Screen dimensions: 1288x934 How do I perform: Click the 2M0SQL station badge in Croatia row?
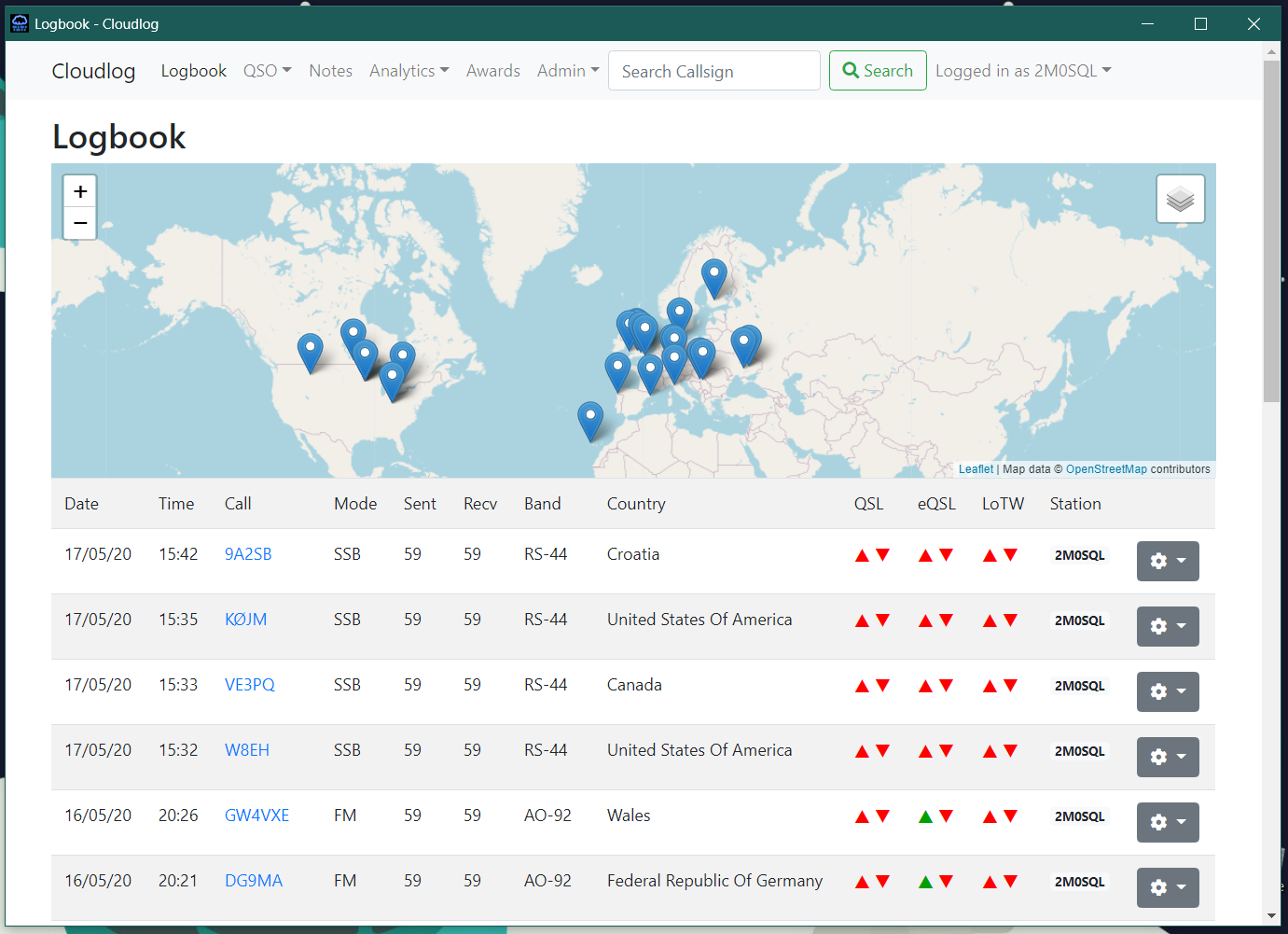(x=1079, y=555)
